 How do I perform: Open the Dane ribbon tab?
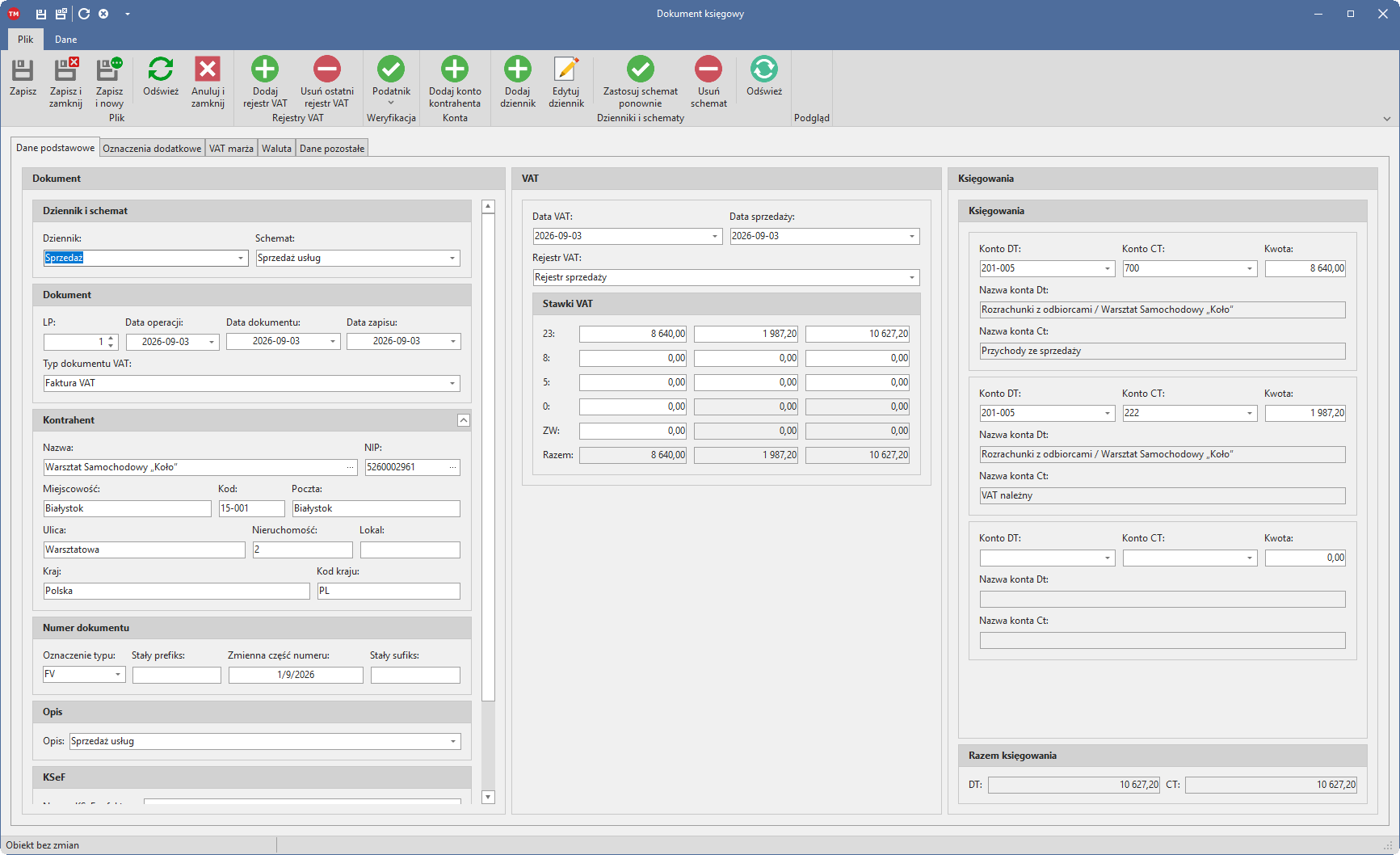pos(66,40)
